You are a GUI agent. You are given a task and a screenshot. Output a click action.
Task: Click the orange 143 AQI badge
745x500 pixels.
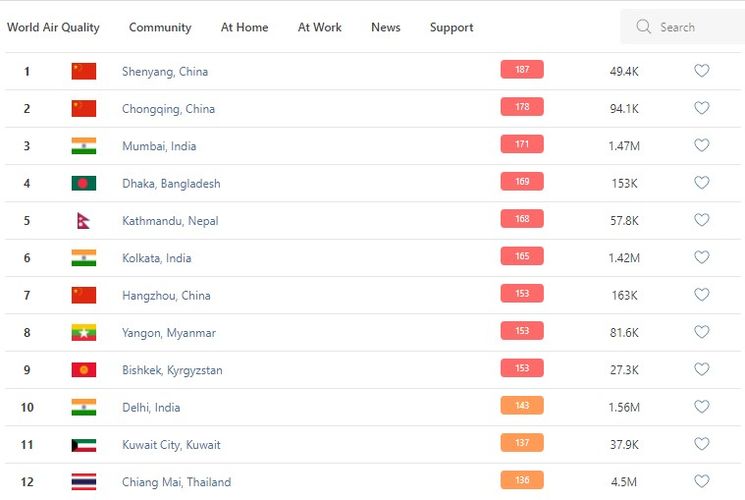(522, 405)
